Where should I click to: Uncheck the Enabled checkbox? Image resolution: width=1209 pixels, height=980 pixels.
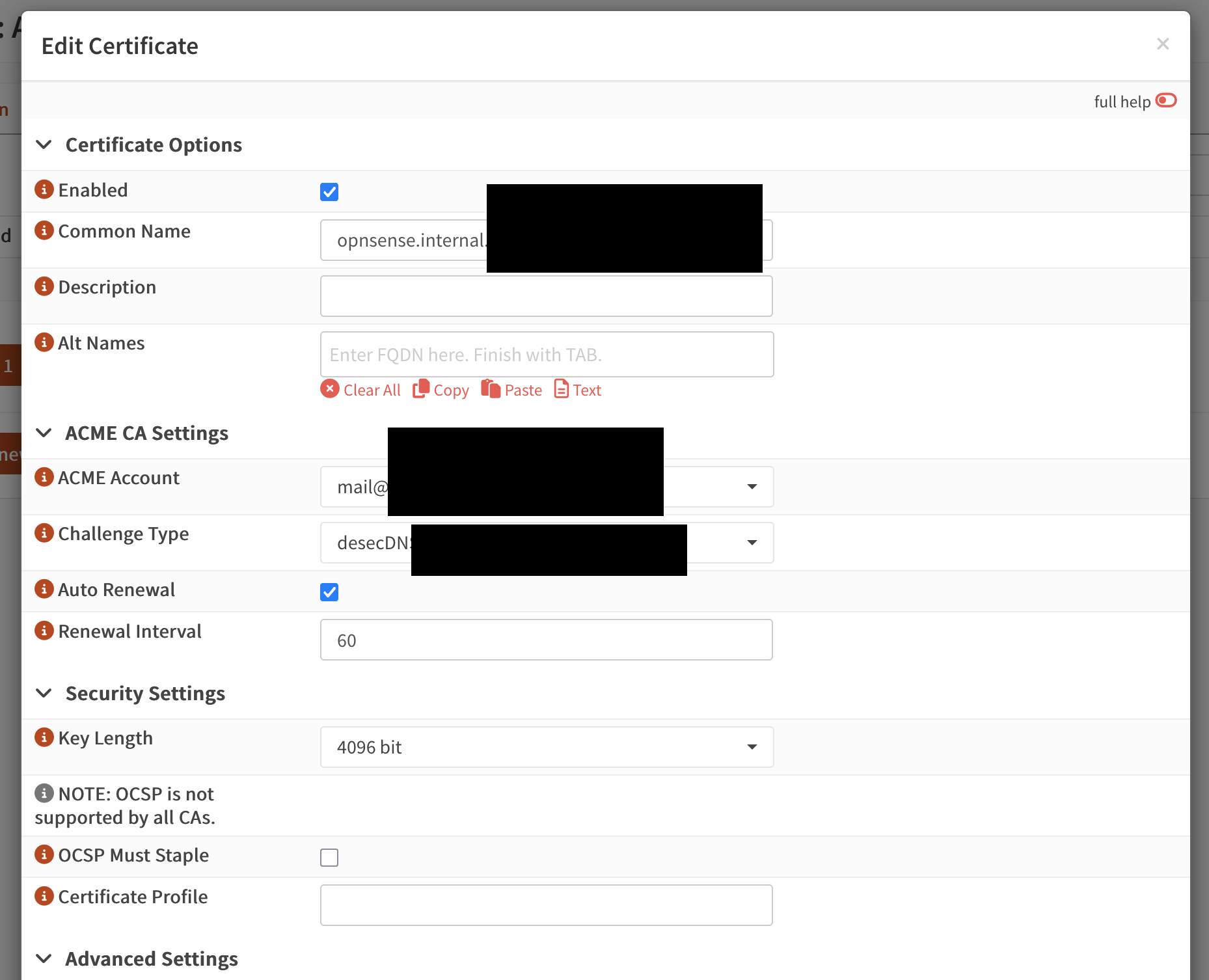pos(329,192)
